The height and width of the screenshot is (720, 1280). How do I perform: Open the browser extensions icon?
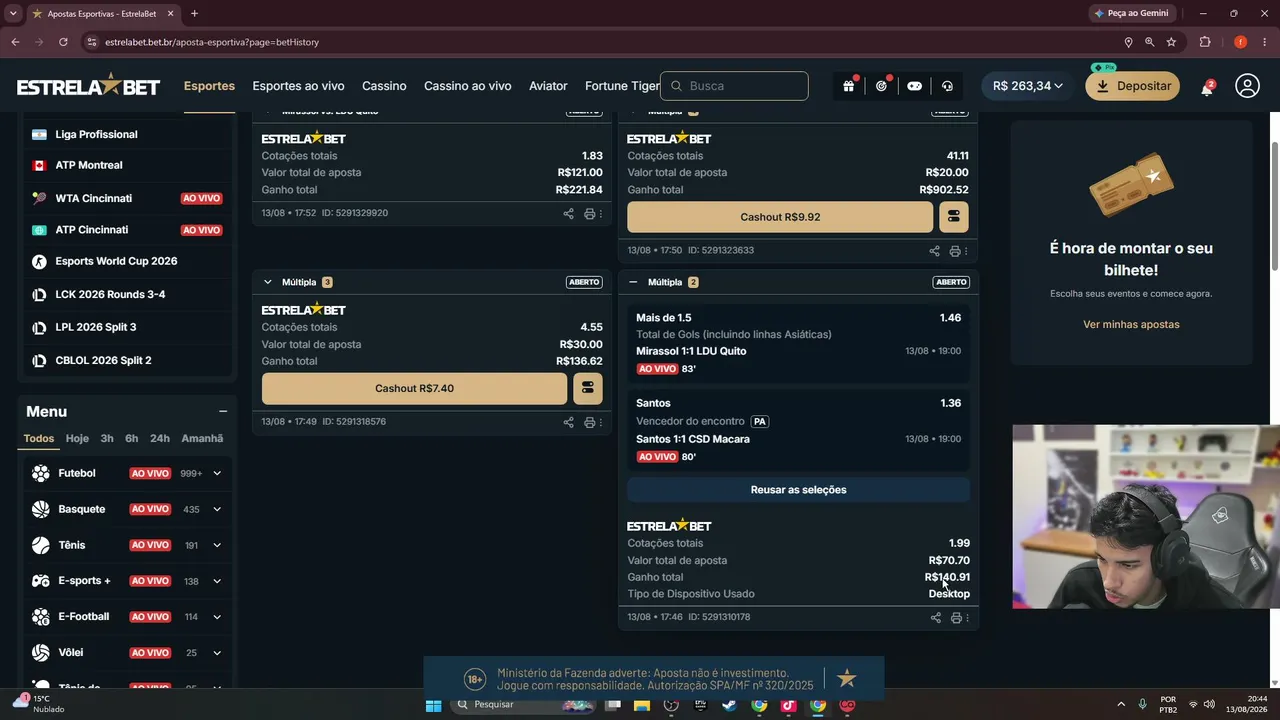[1204, 42]
